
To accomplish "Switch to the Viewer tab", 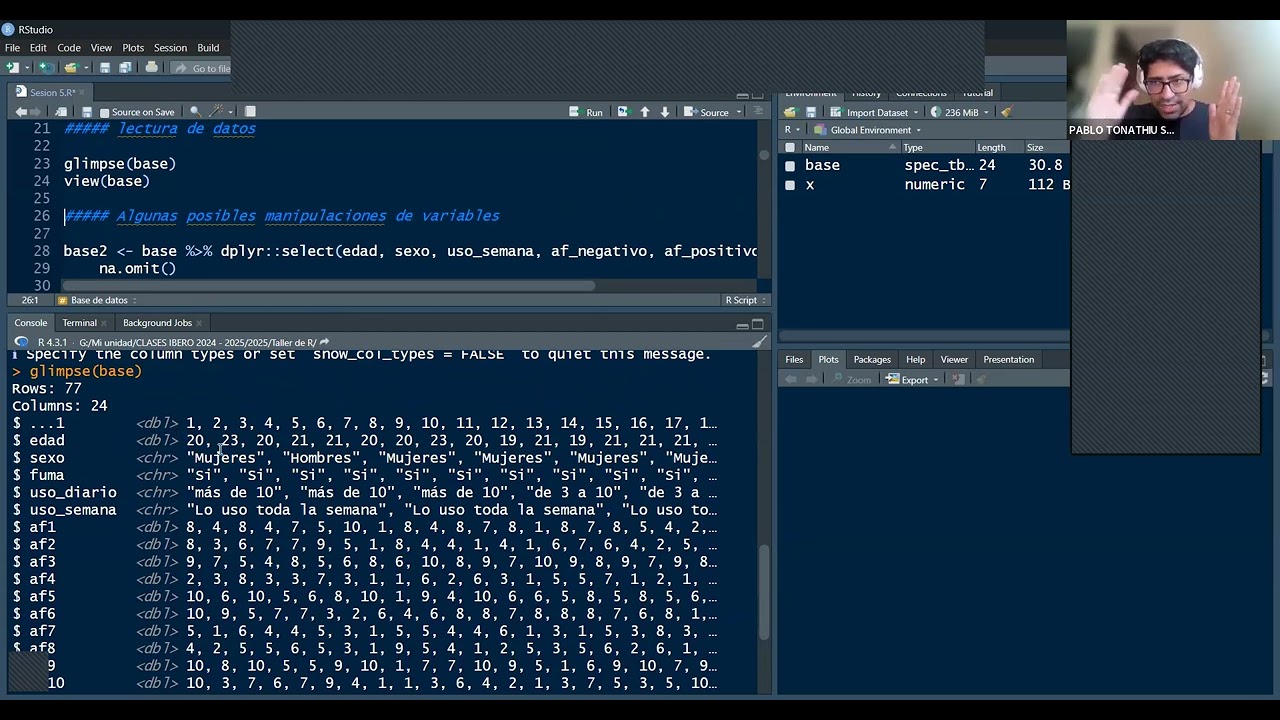I will 954,360.
